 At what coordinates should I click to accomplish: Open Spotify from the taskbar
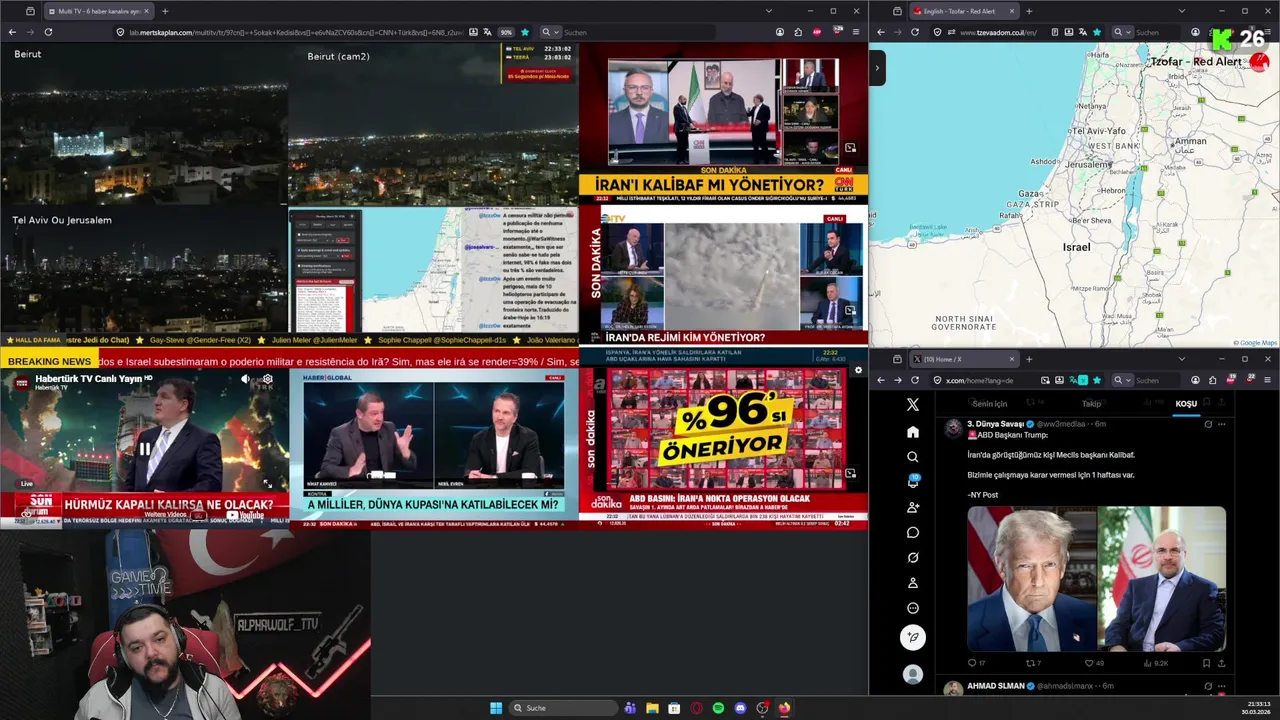pyautogui.click(x=718, y=708)
